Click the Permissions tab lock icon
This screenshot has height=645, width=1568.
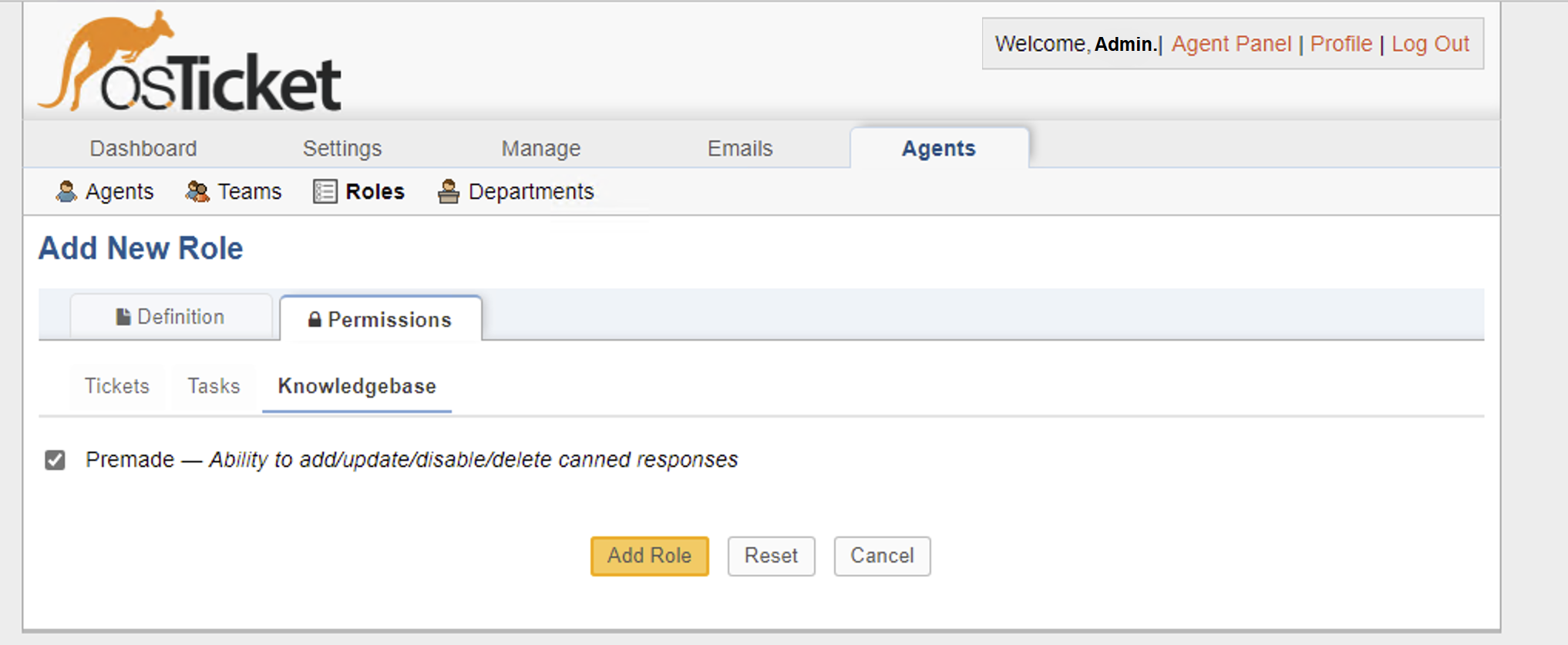coord(315,320)
